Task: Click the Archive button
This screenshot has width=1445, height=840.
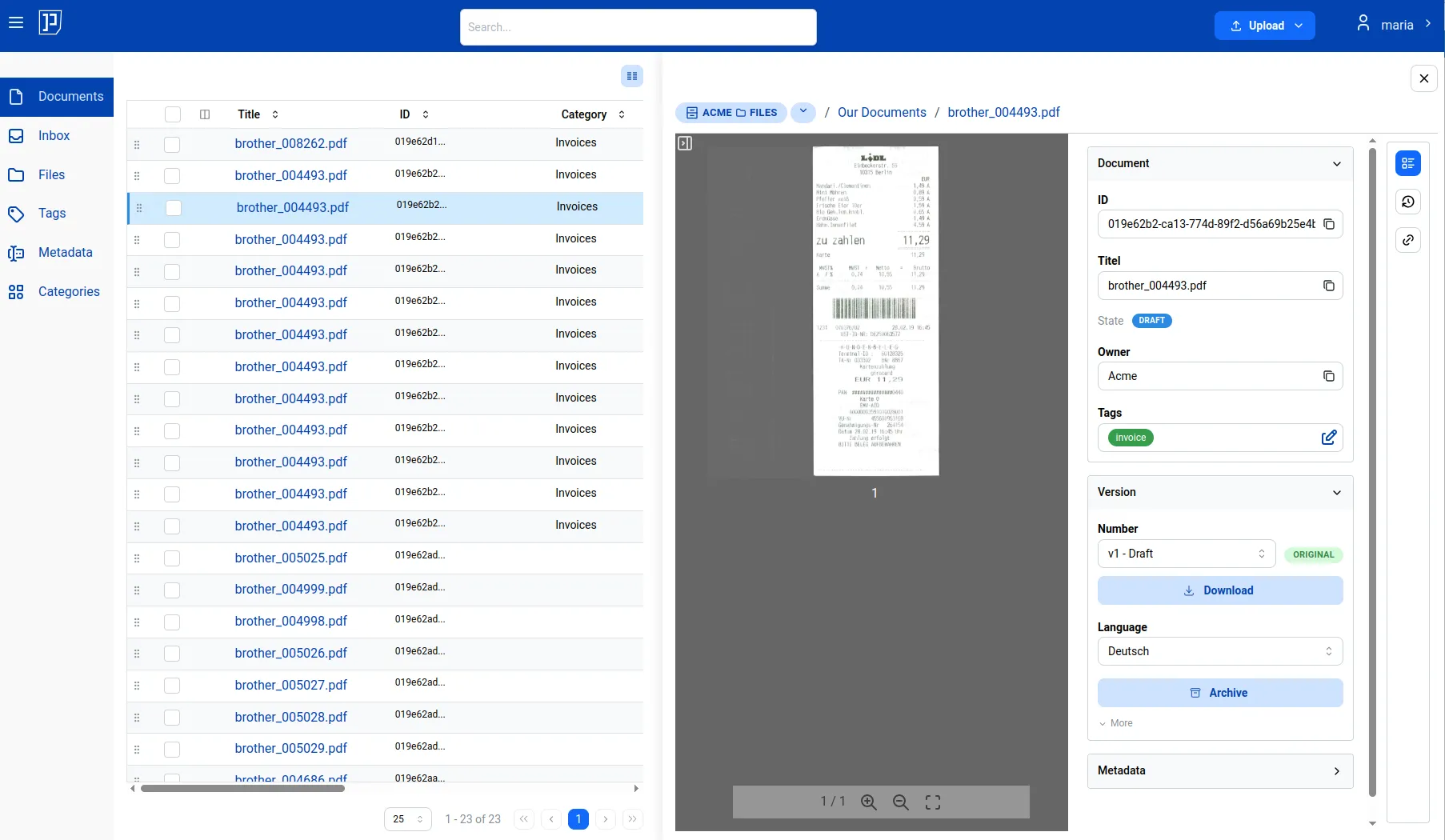Action: (1220, 693)
